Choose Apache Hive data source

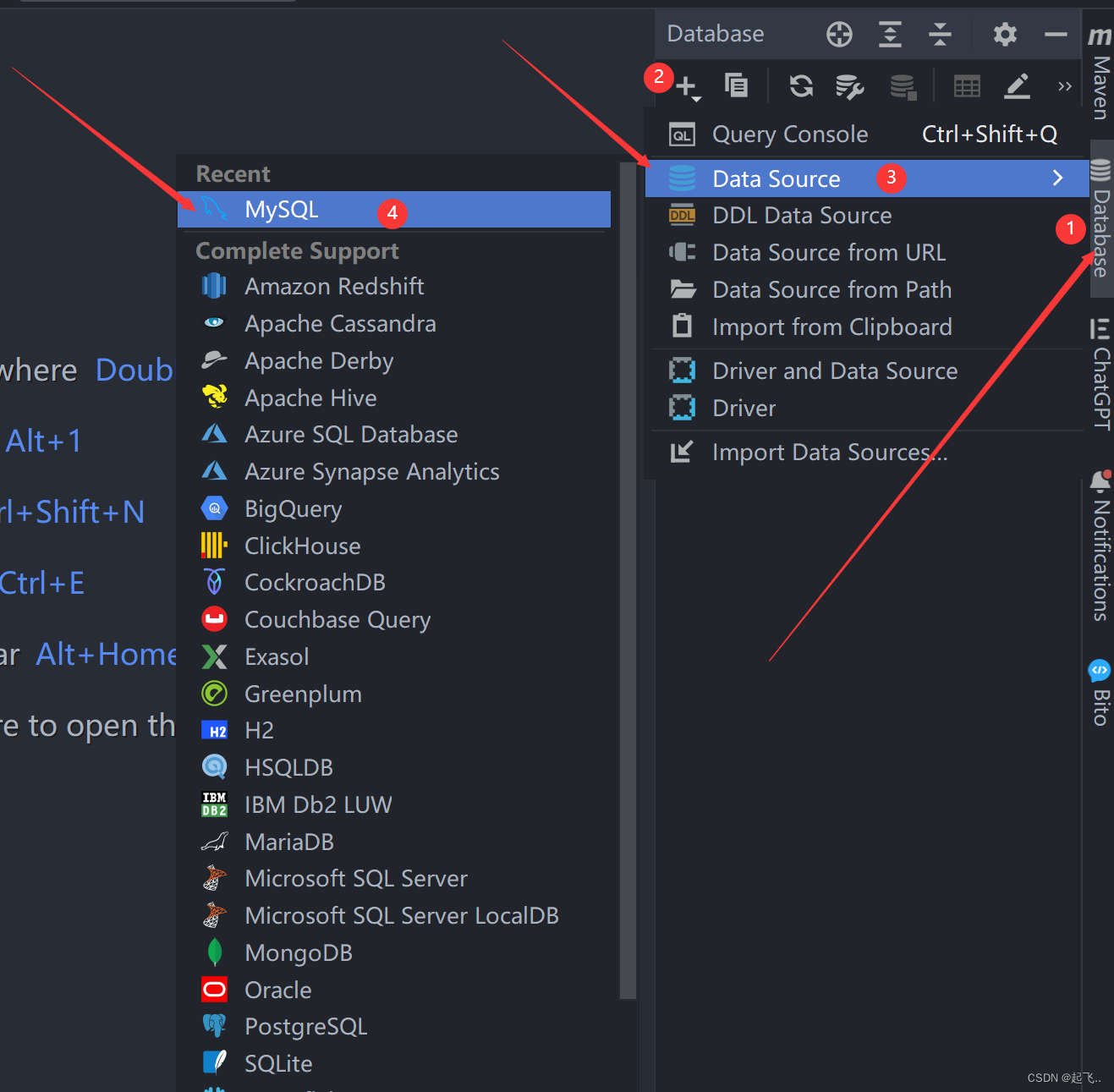(394, 398)
